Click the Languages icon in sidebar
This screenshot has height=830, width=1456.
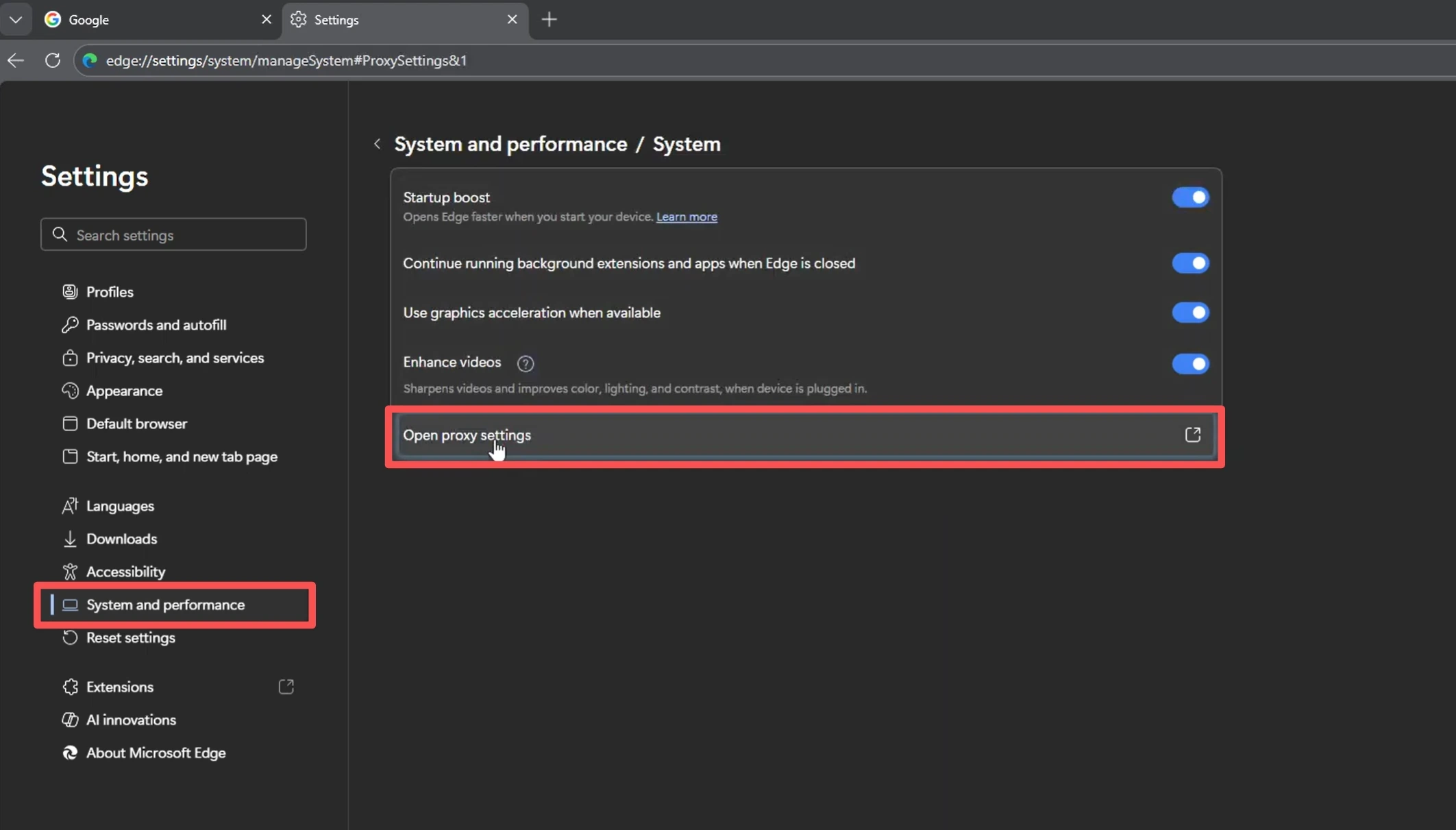[x=70, y=506]
